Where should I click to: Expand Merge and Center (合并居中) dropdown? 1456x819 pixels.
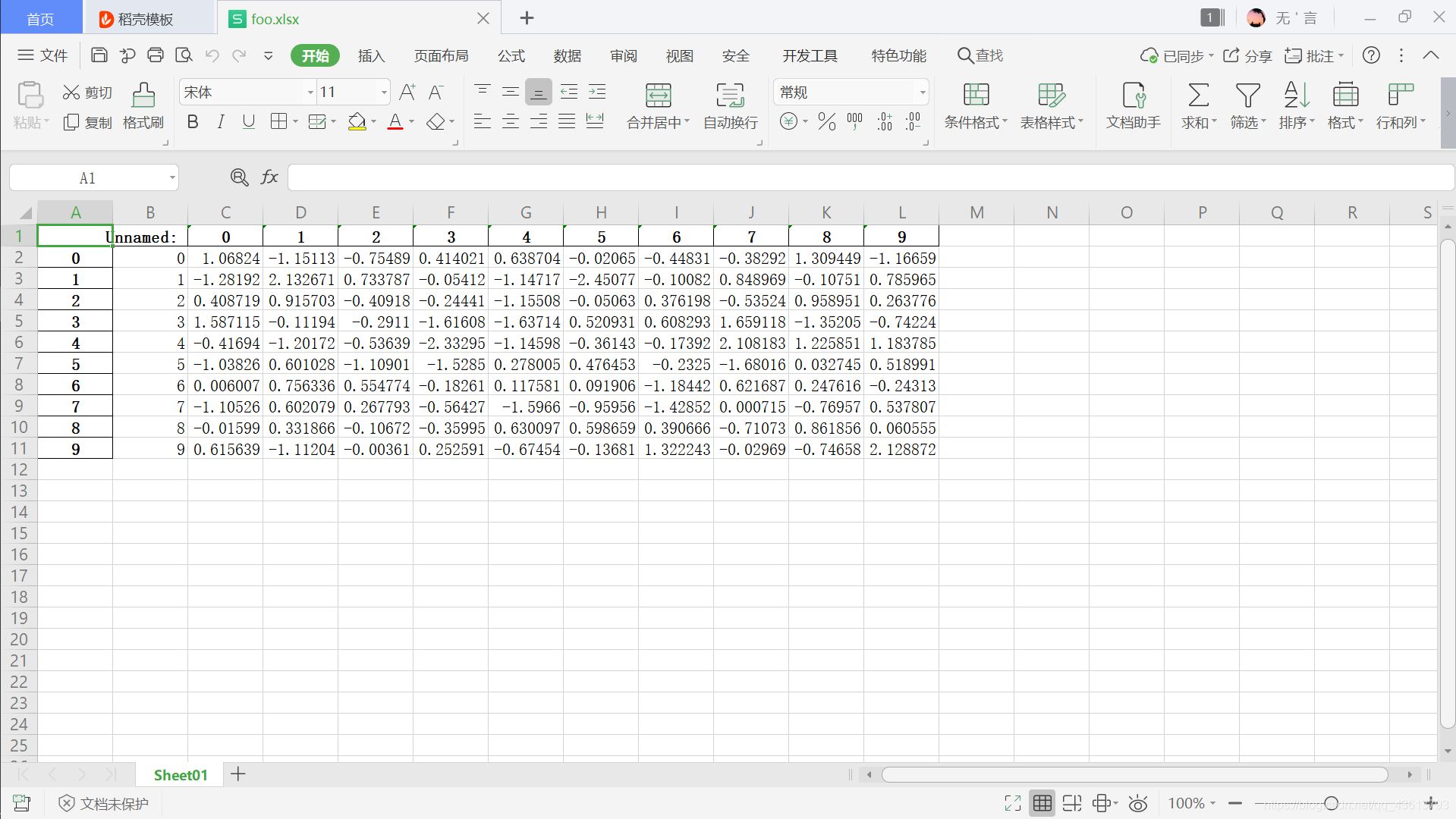tap(687, 121)
